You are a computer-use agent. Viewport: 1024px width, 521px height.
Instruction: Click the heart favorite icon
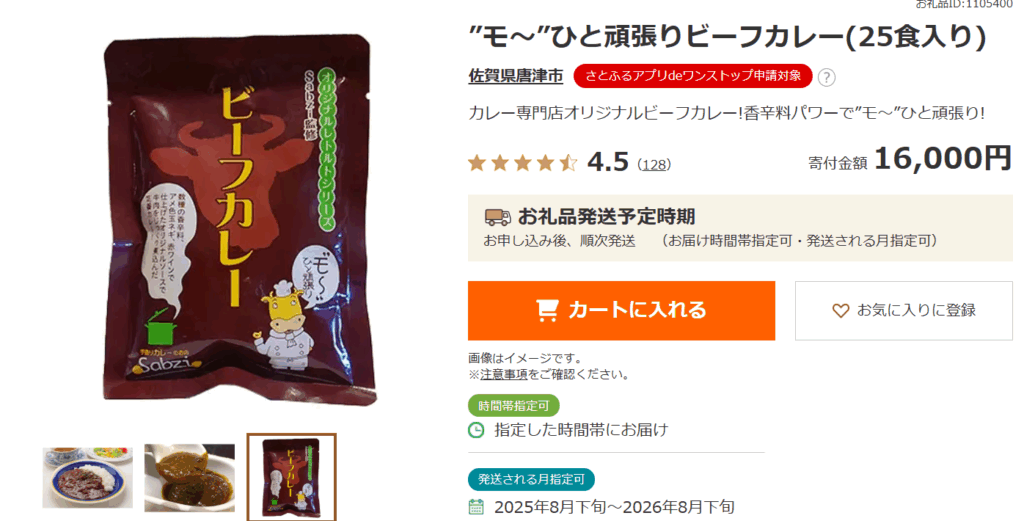pyautogui.click(x=840, y=311)
